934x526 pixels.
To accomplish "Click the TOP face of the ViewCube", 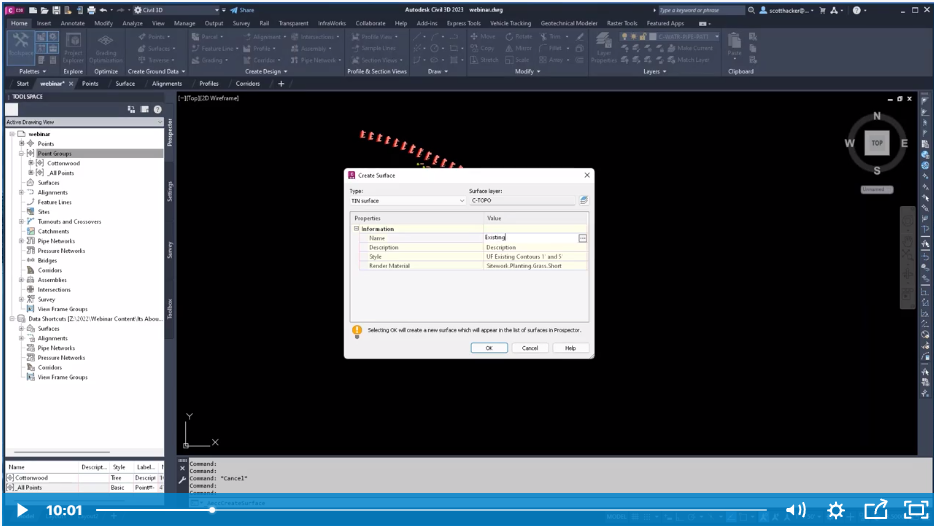I will [877, 143].
